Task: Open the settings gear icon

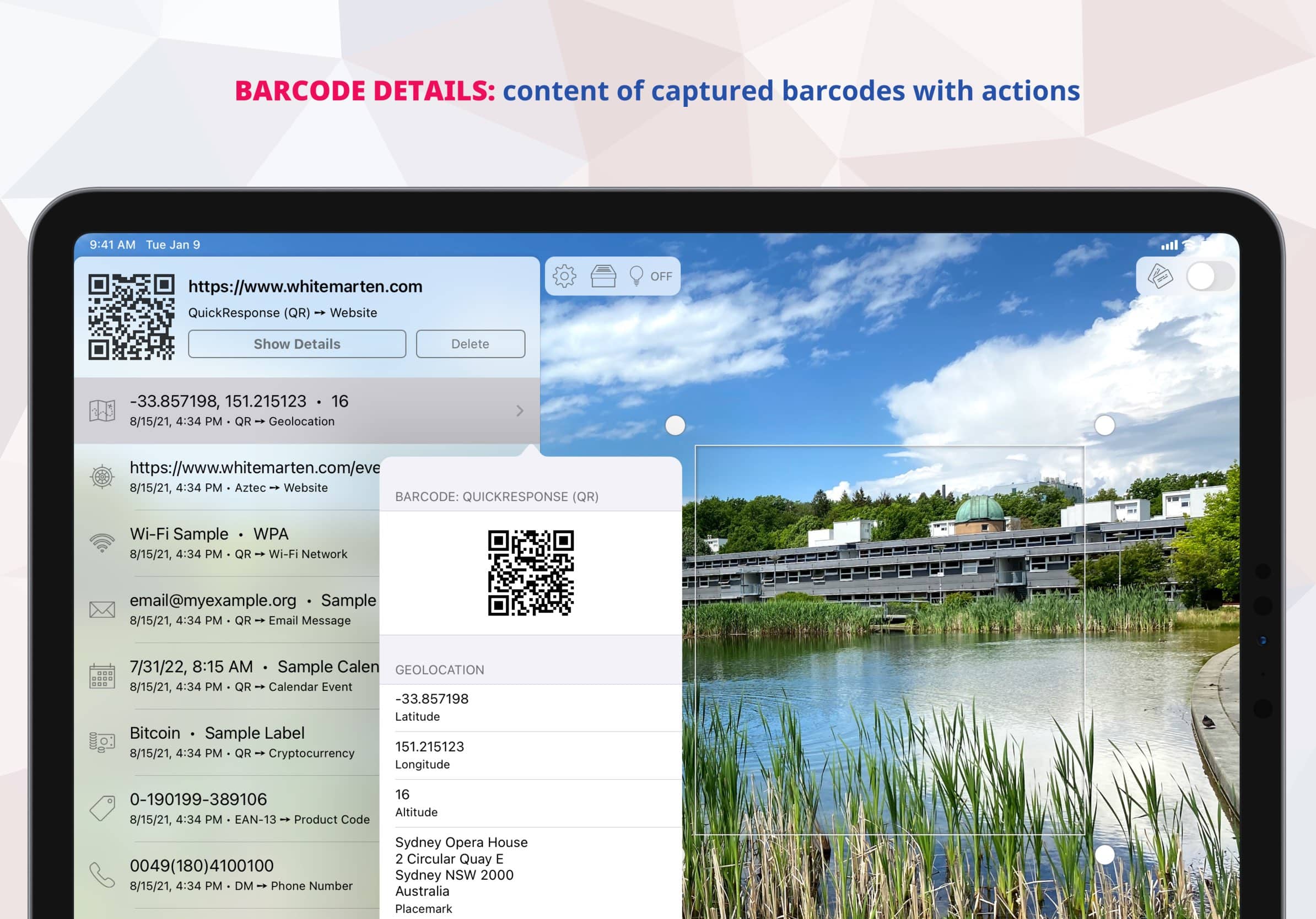Action: (x=564, y=276)
